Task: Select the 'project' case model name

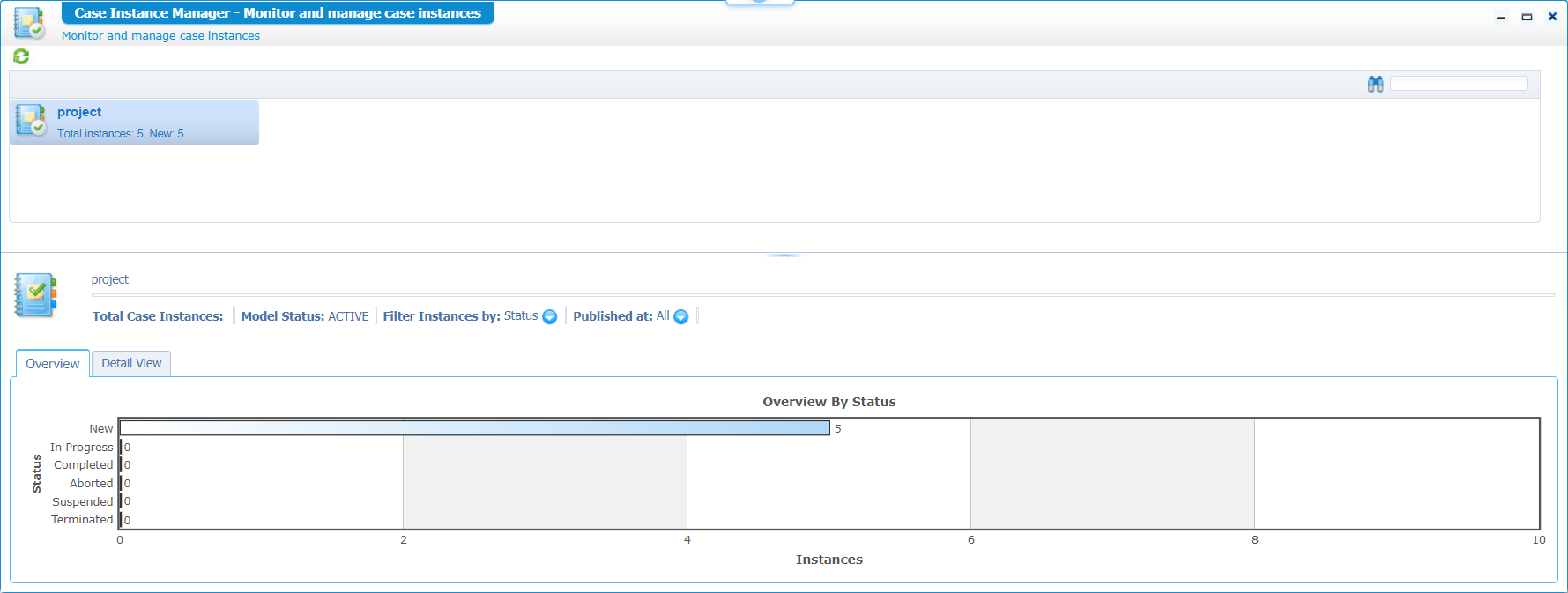Action: (x=79, y=112)
